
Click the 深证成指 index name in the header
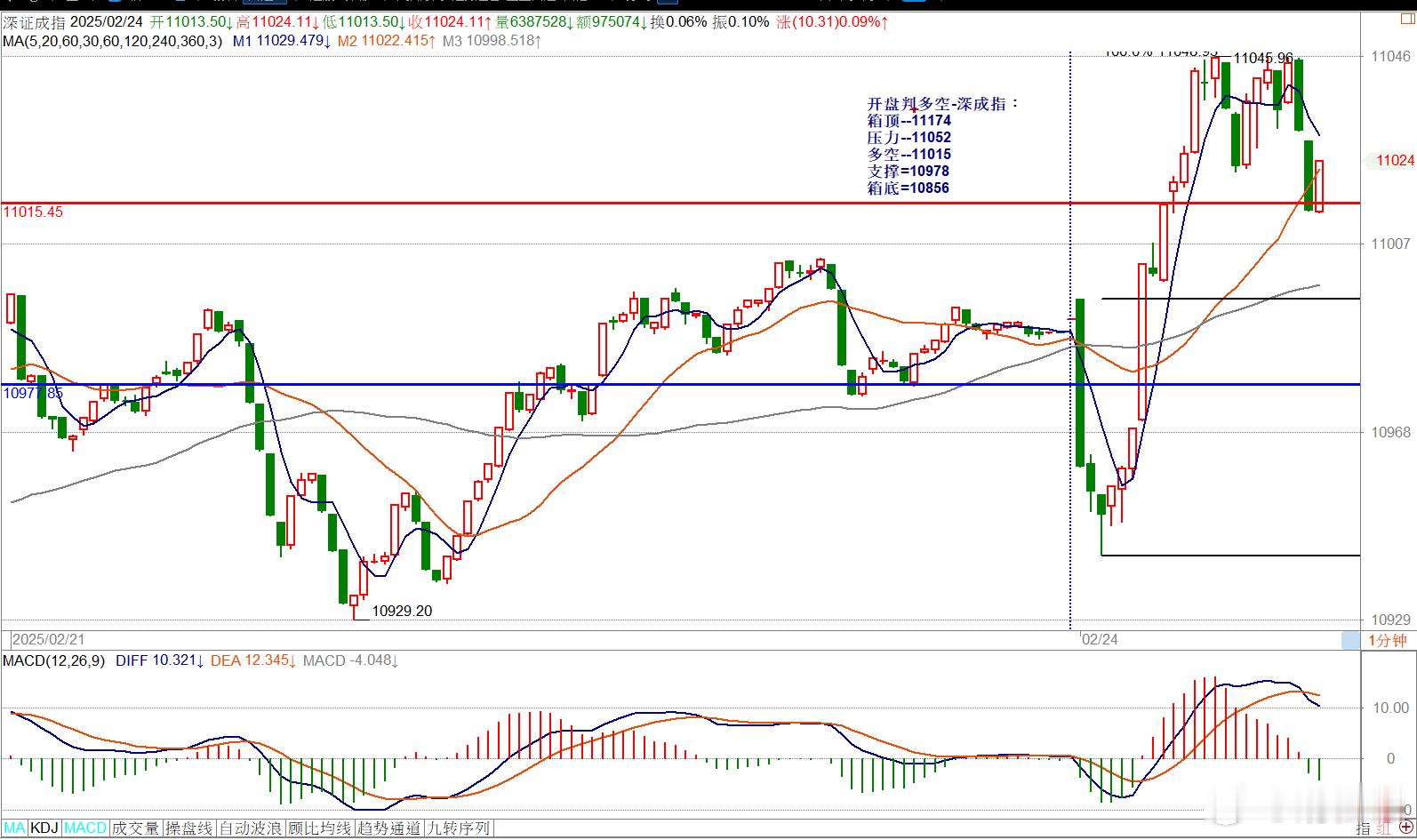coord(34,21)
